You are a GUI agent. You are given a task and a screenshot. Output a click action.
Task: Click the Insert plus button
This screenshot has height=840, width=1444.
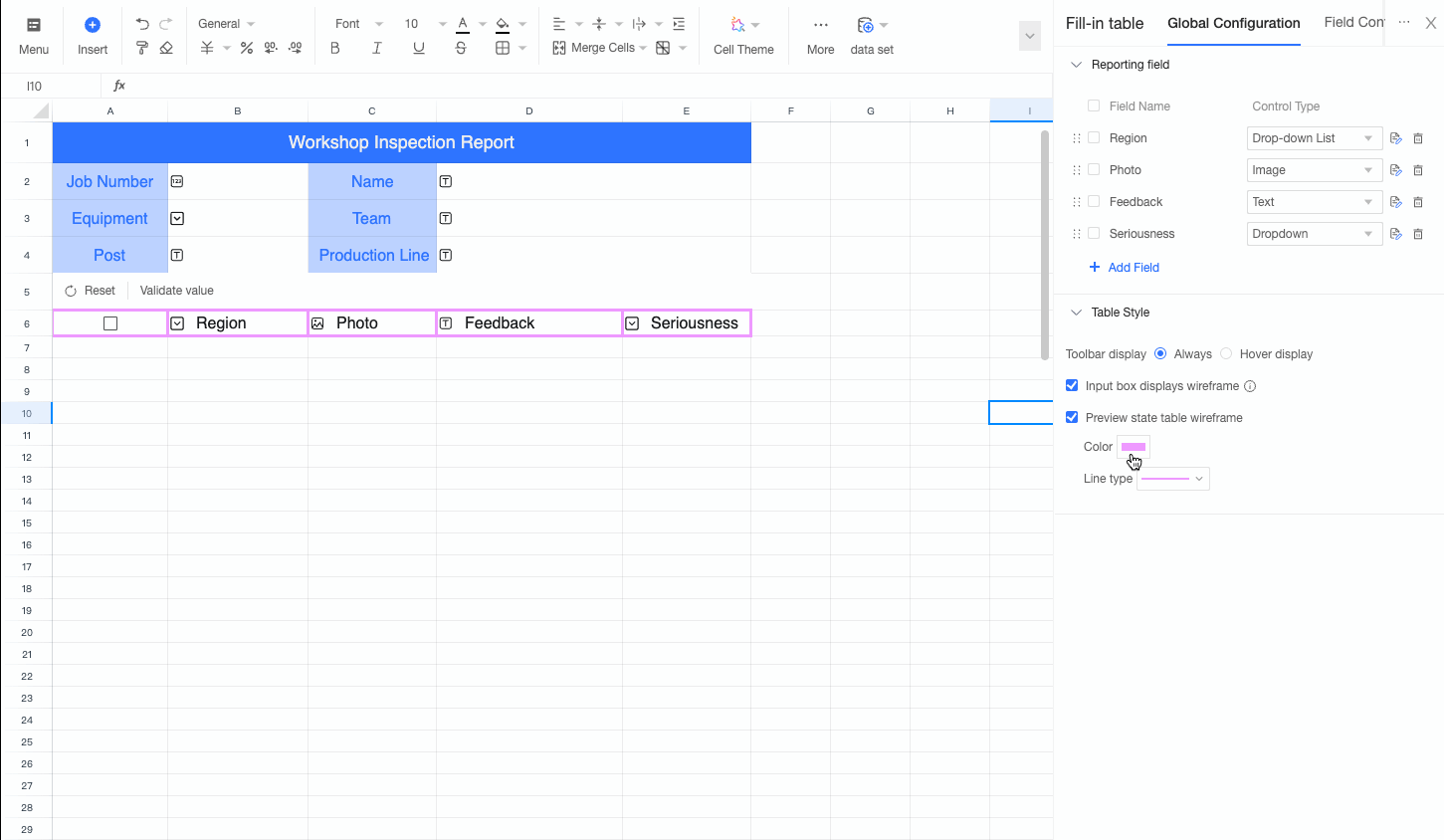click(x=93, y=36)
